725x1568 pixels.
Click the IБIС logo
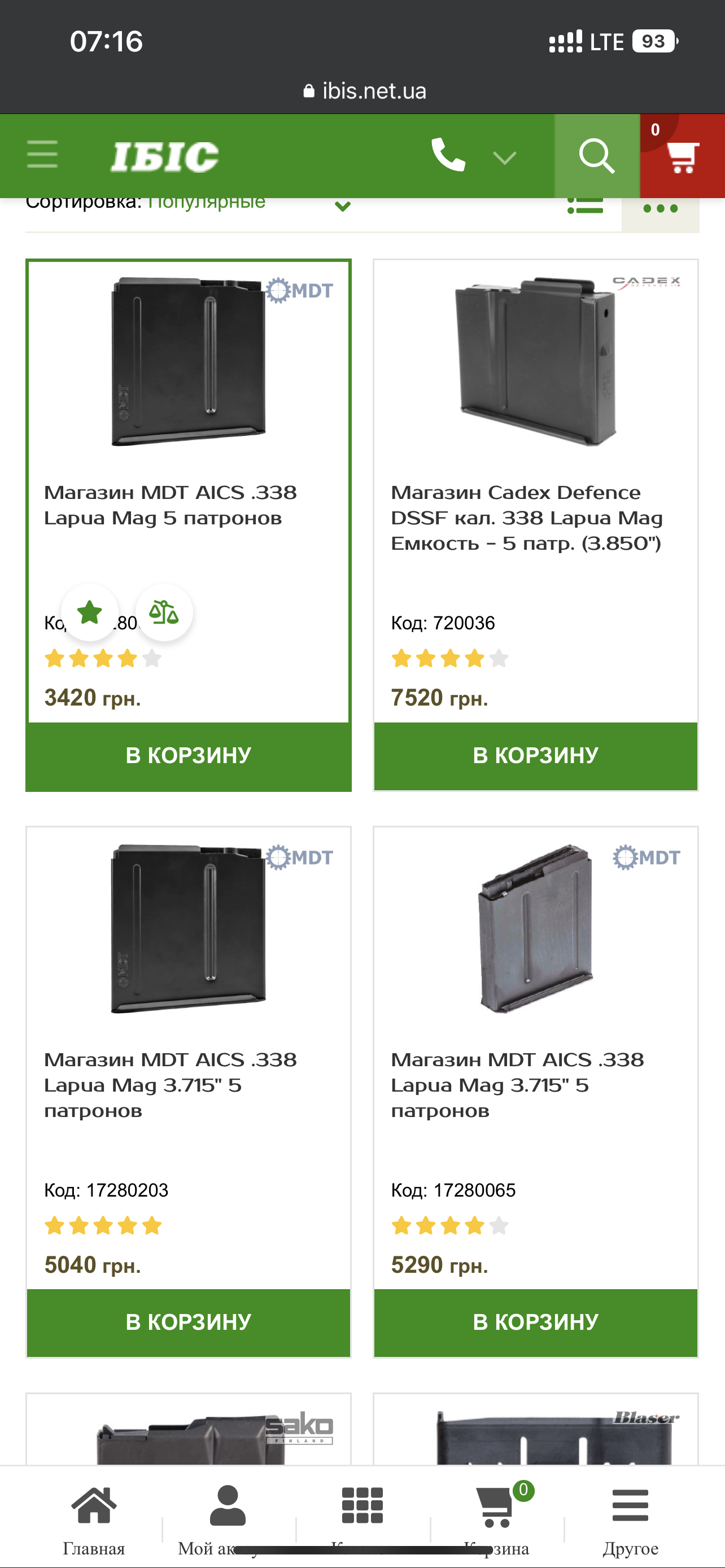pos(164,156)
